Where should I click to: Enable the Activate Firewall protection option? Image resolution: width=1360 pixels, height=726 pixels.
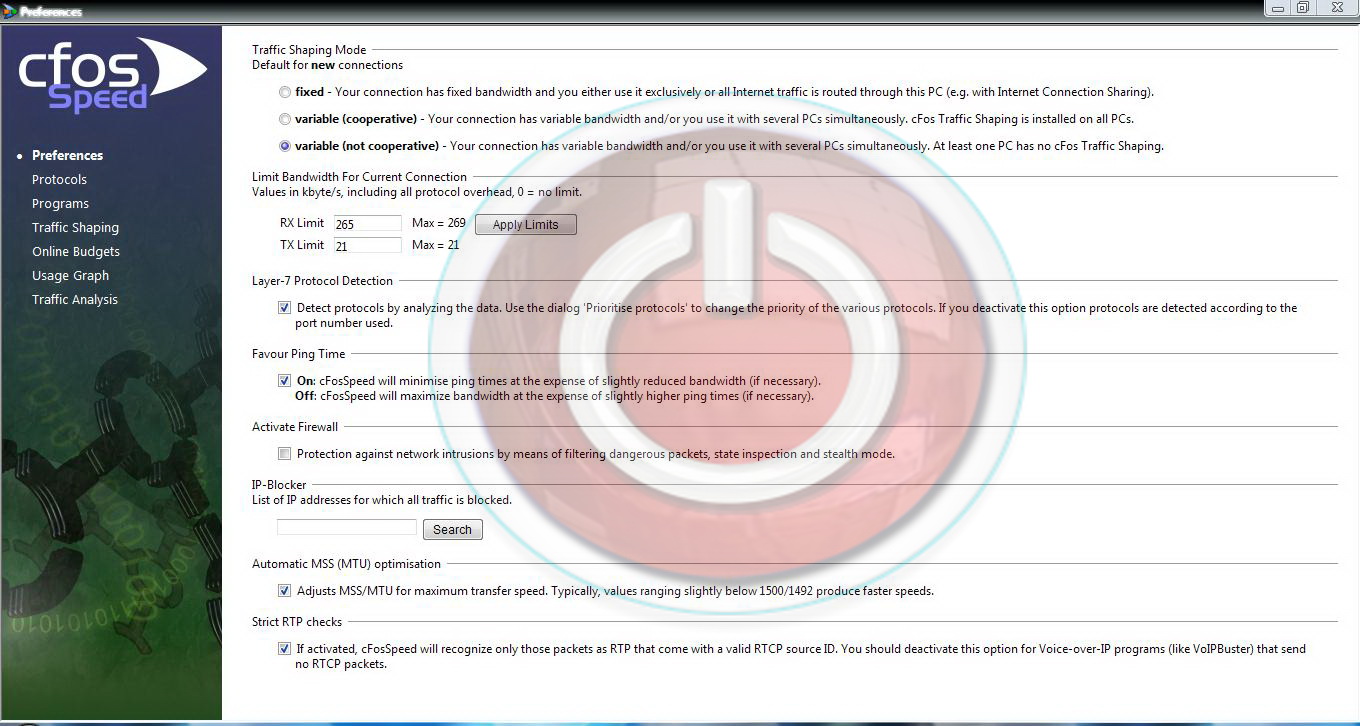tap(284, 453)
